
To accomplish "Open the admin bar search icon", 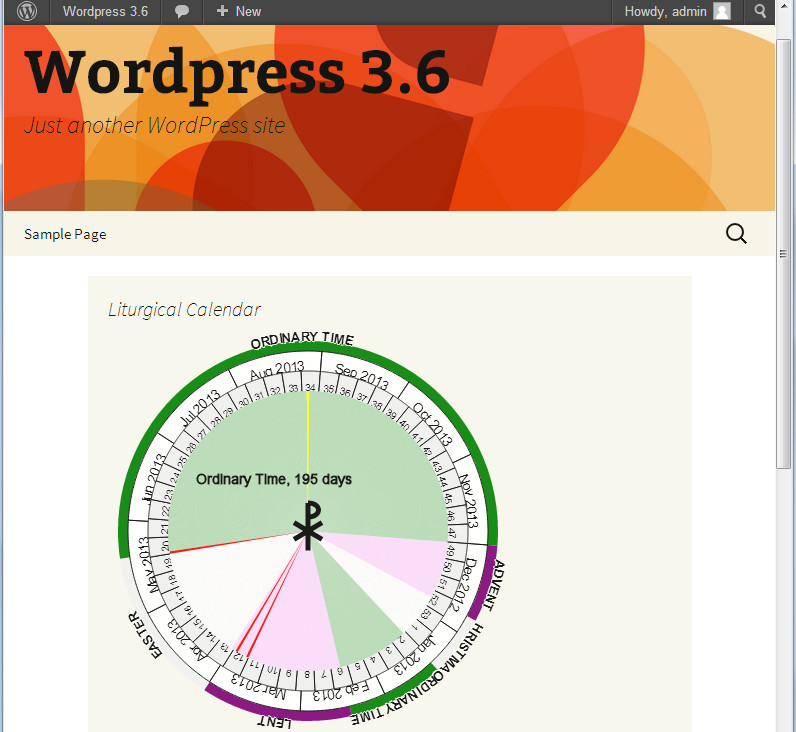I will pyautogui.click(x=760, y=11).
